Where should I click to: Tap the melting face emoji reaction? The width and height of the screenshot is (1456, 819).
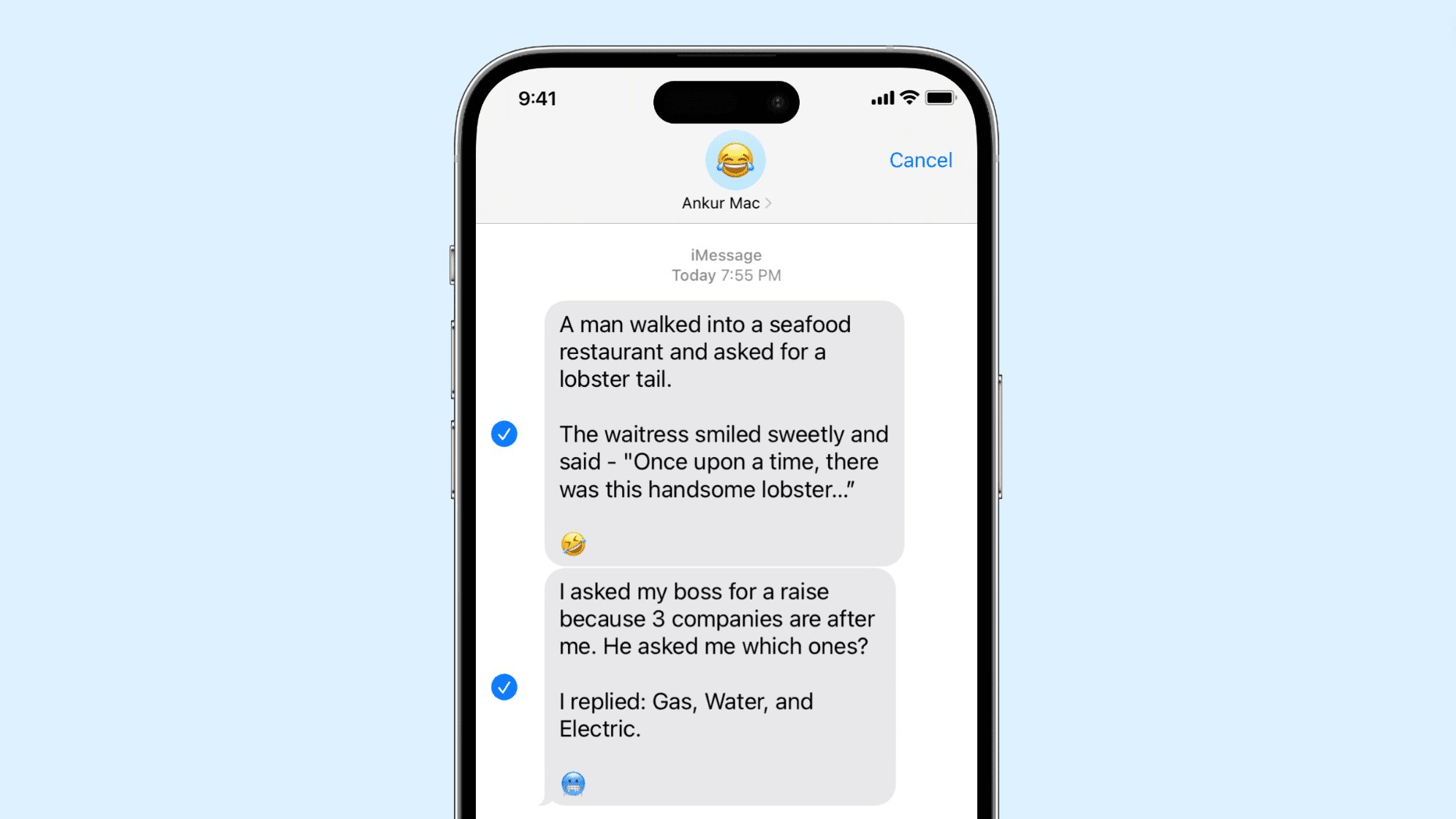point(572,783)
